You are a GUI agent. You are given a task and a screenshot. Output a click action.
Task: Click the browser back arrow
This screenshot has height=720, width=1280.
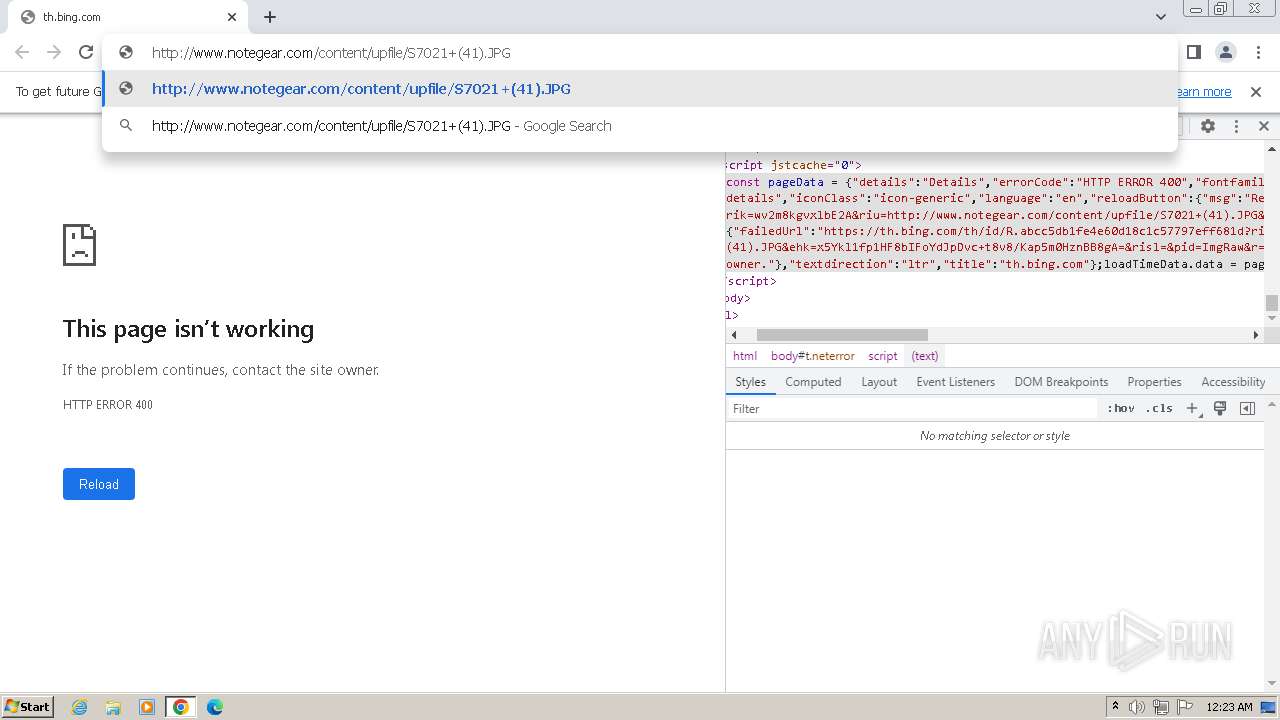click(22, 52)
